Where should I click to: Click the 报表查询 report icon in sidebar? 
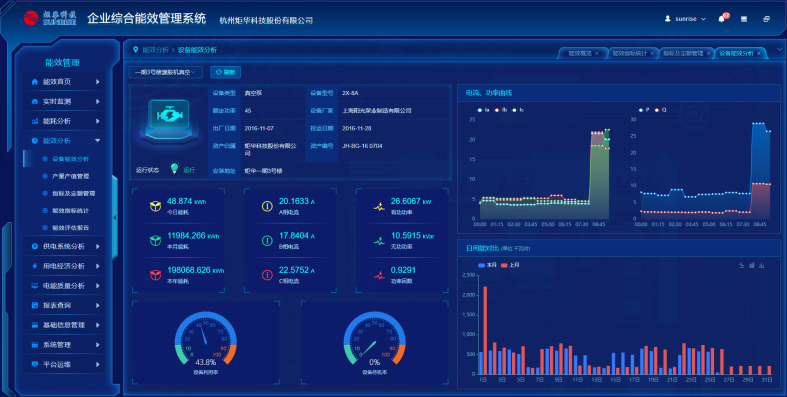click(35, 305)
